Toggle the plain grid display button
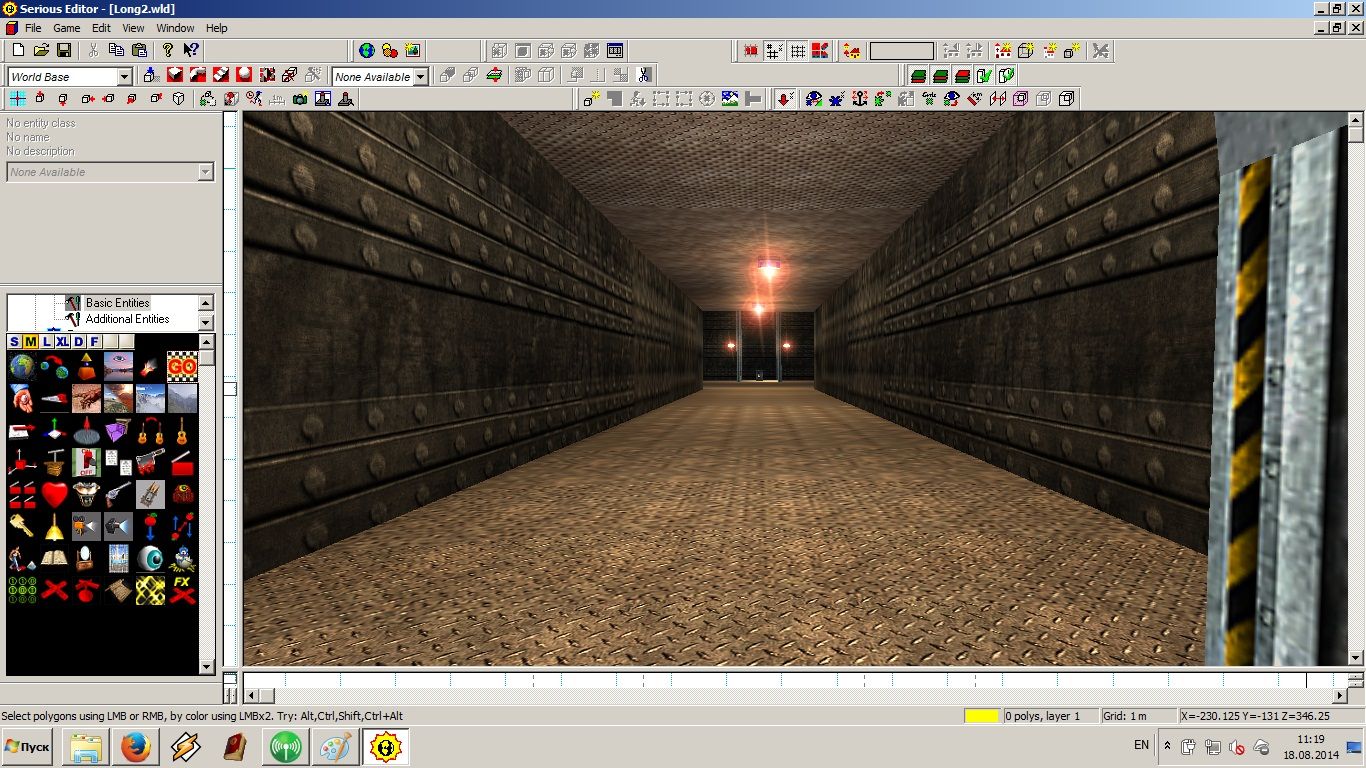This screenshot has width=1366, height=768. 798,51
